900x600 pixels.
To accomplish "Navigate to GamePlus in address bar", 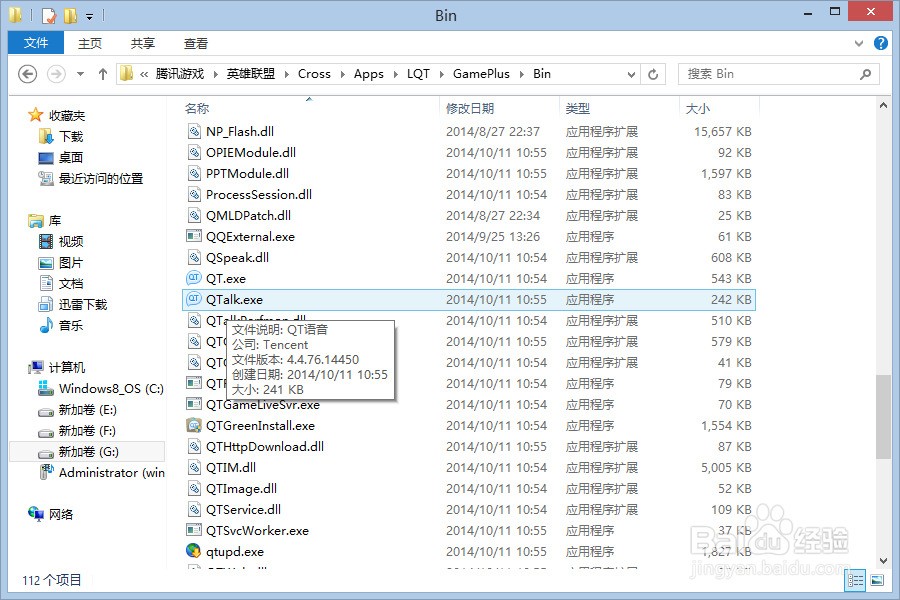I will coord(481,74).
